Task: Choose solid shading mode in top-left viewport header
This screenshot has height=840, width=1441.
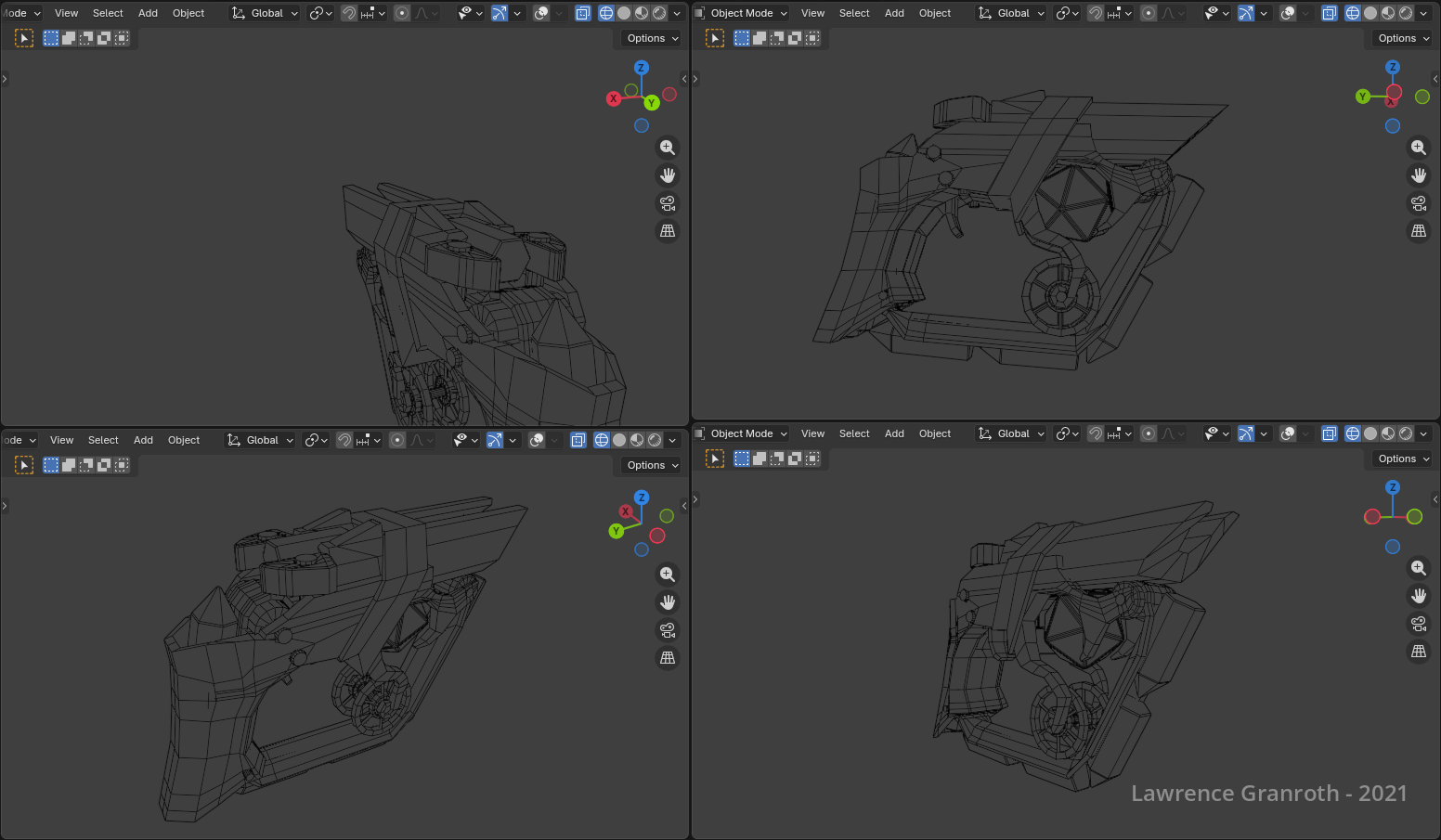Action: 624,13
